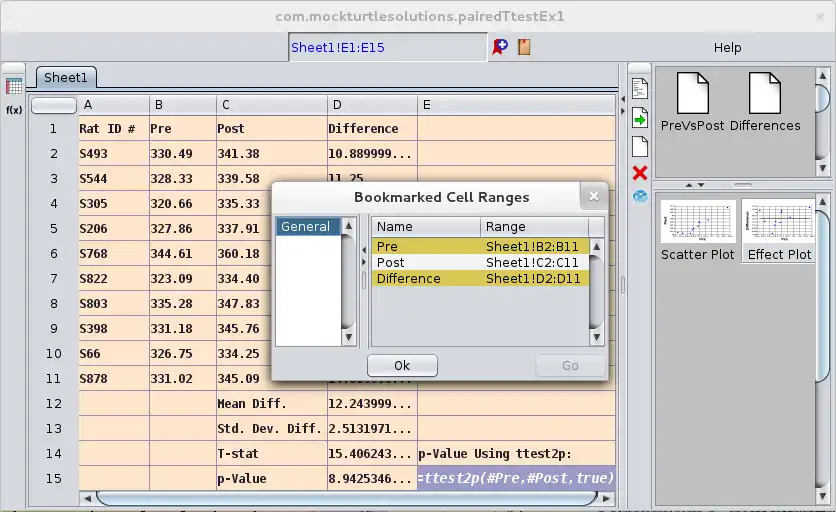Select column E header
The height and width of the screenshot is (512, 836).
(516, 105)
